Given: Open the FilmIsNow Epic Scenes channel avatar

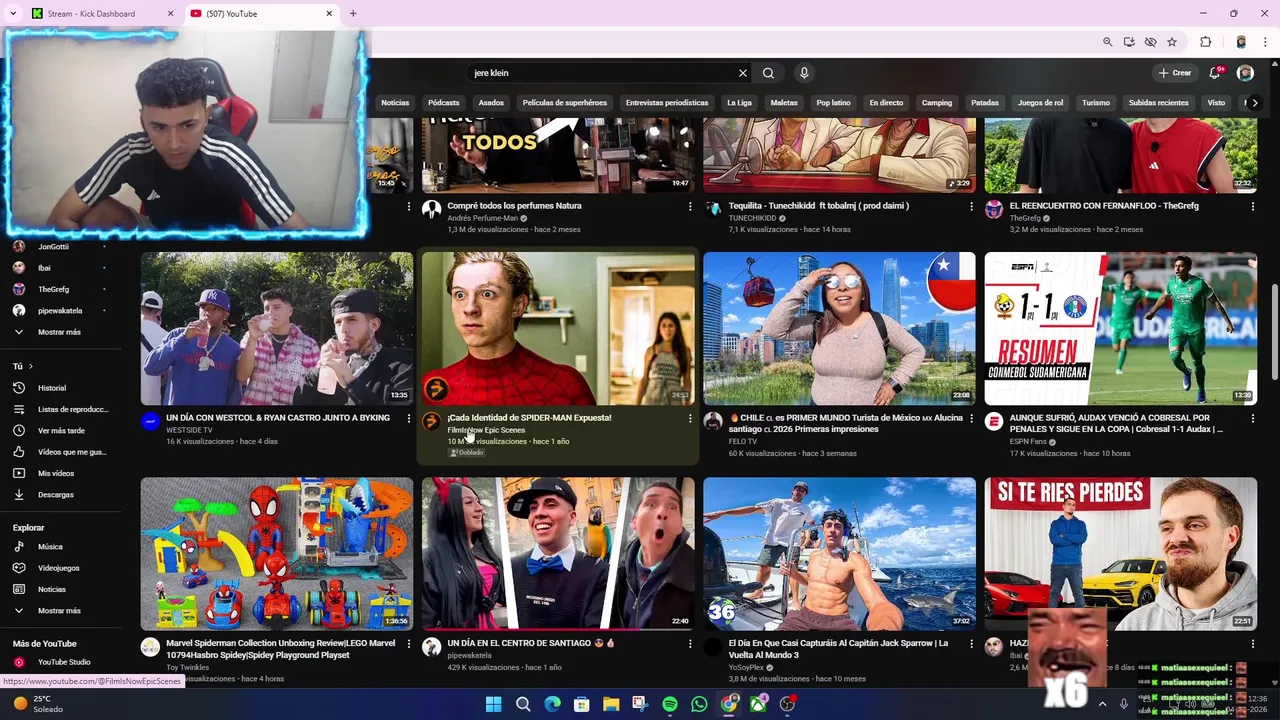Looking at the screenshot, I should pos(431,421).
